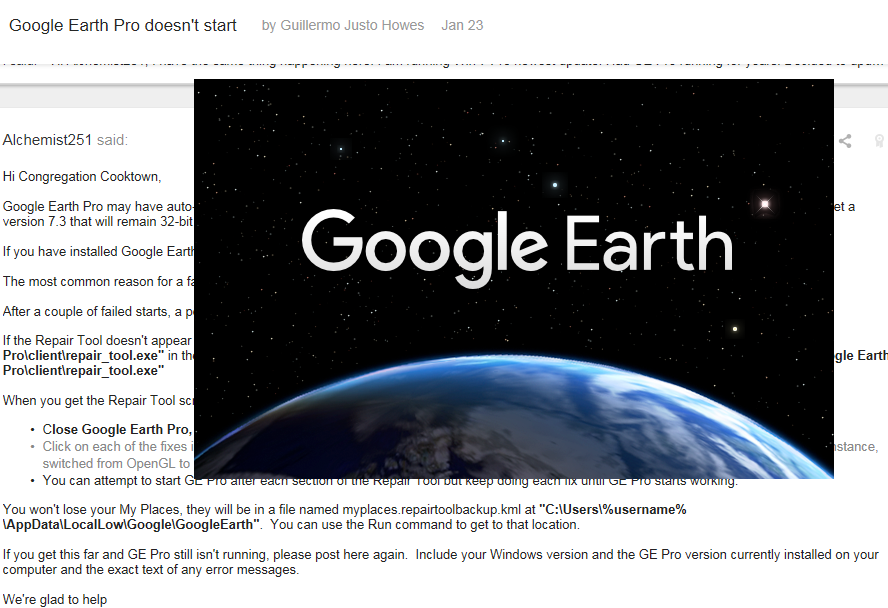Click the bold 'Close Google Earth Pro,' bullet
This screenshot has width=888, height=608.
[118, 430]
